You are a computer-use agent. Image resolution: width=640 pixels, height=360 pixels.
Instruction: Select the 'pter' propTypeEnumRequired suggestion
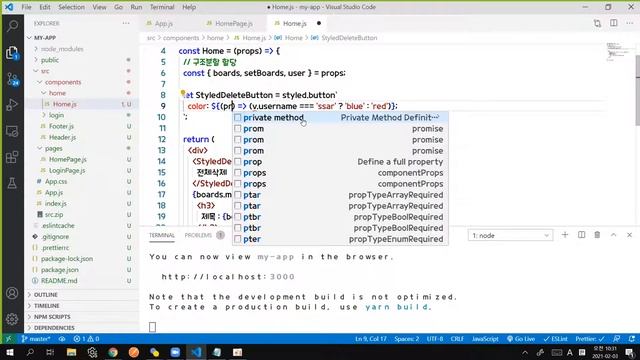[x=340, y=239]
